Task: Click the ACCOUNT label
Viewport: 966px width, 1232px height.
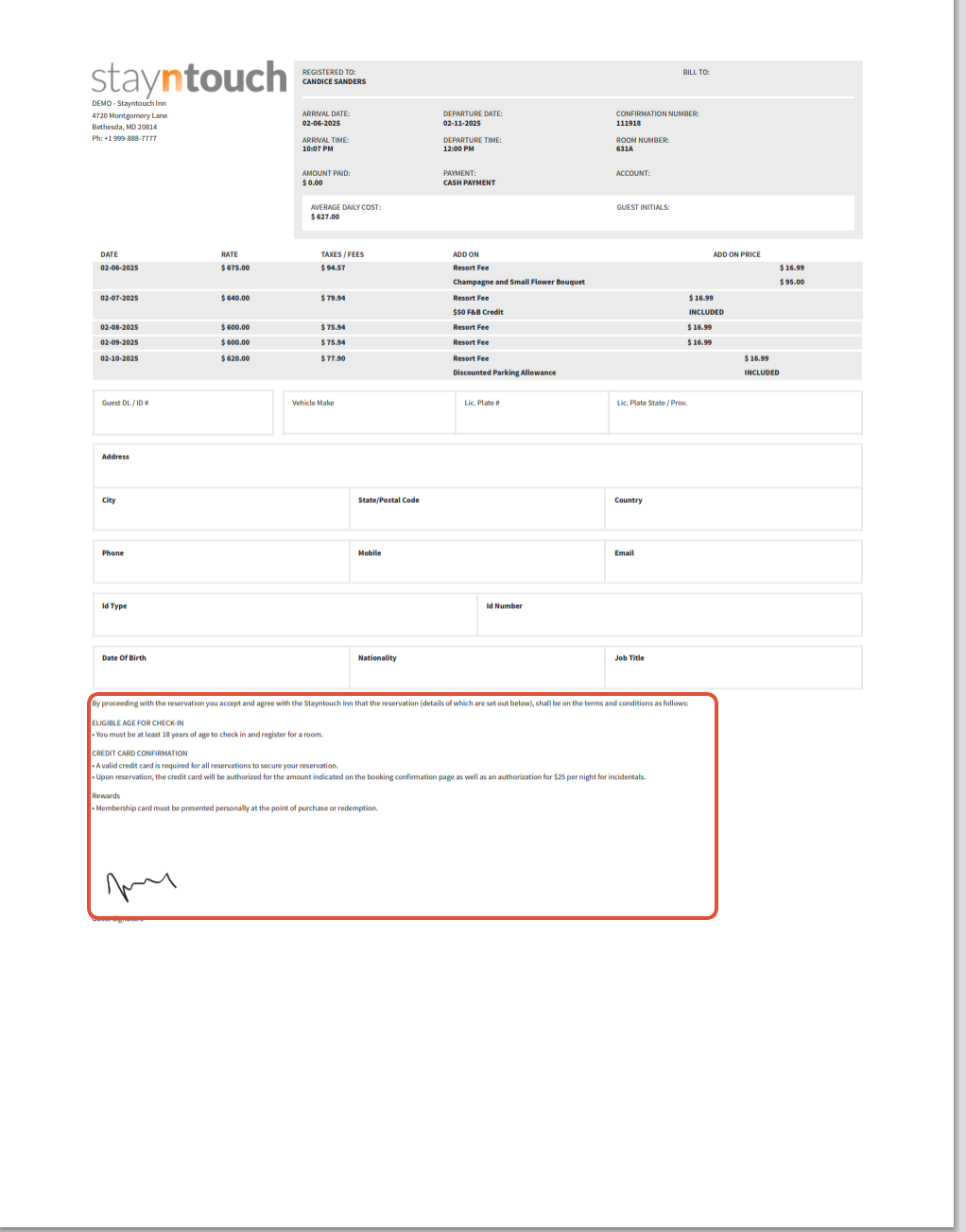Action: pos(632,173)
